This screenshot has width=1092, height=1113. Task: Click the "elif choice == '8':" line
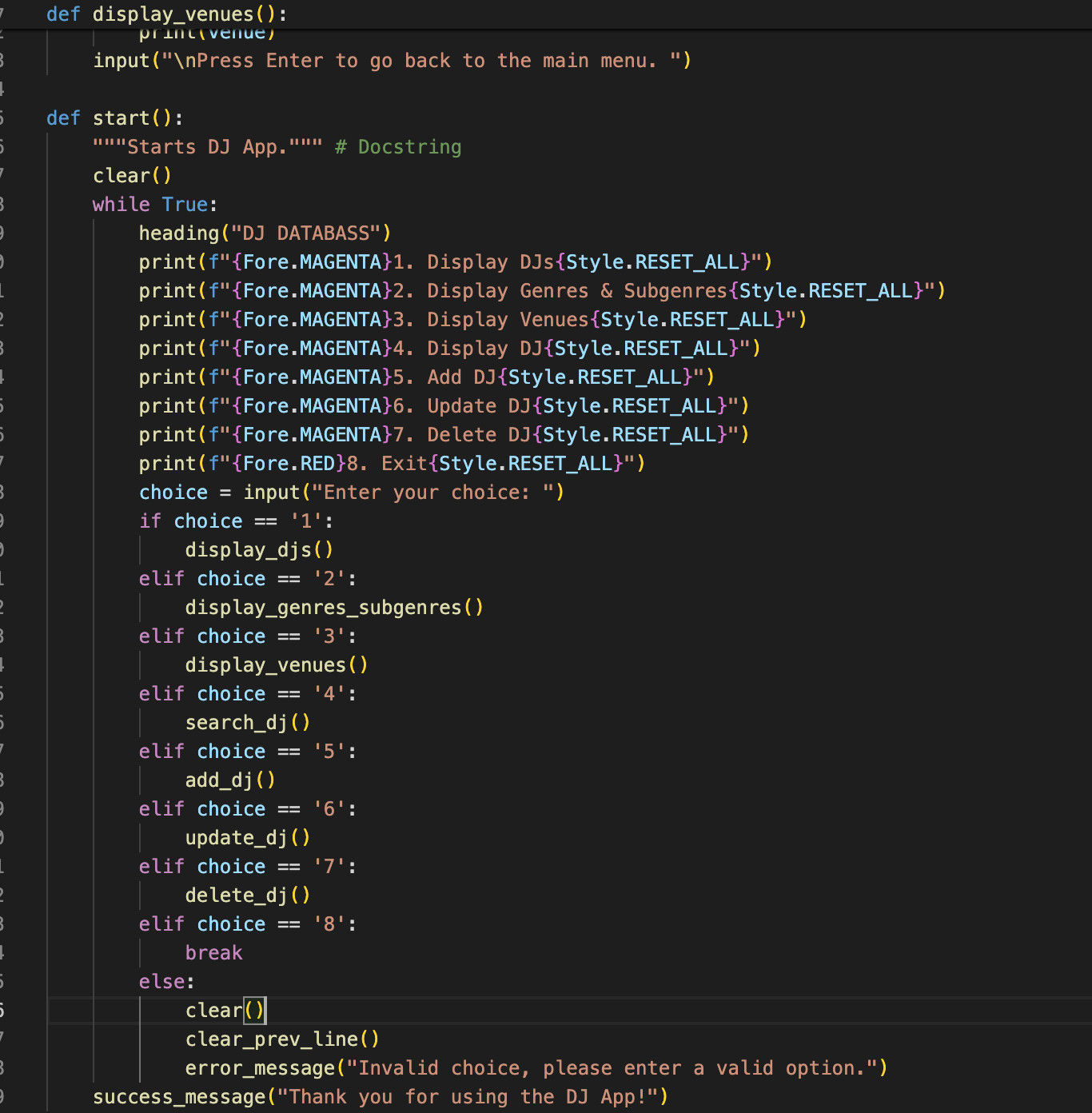248,924
